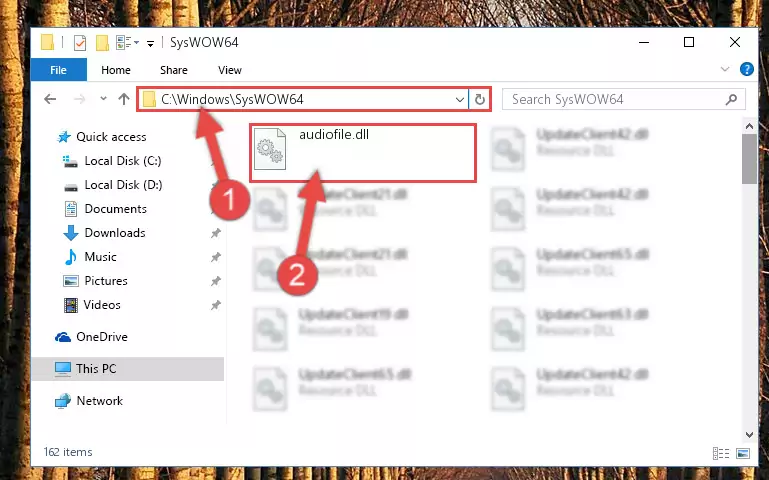Click the pin icon next to Downloads
Viewport: 769px width, 480px height.
[x=216, y=233]
